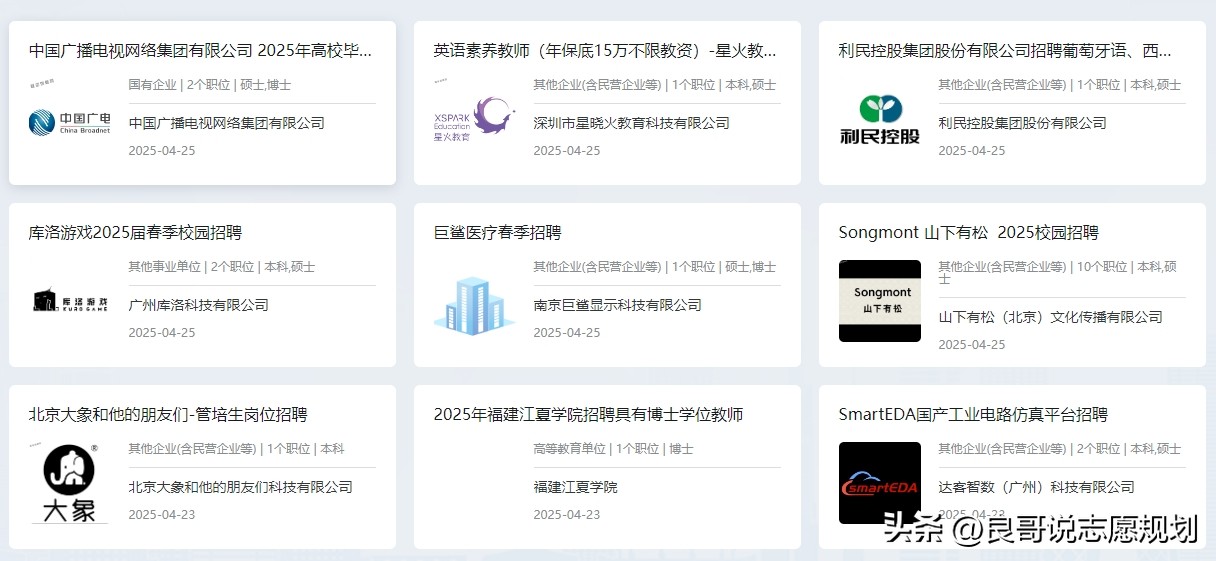Open 巨鲨医疗春季招聘 title

point(497,232)
